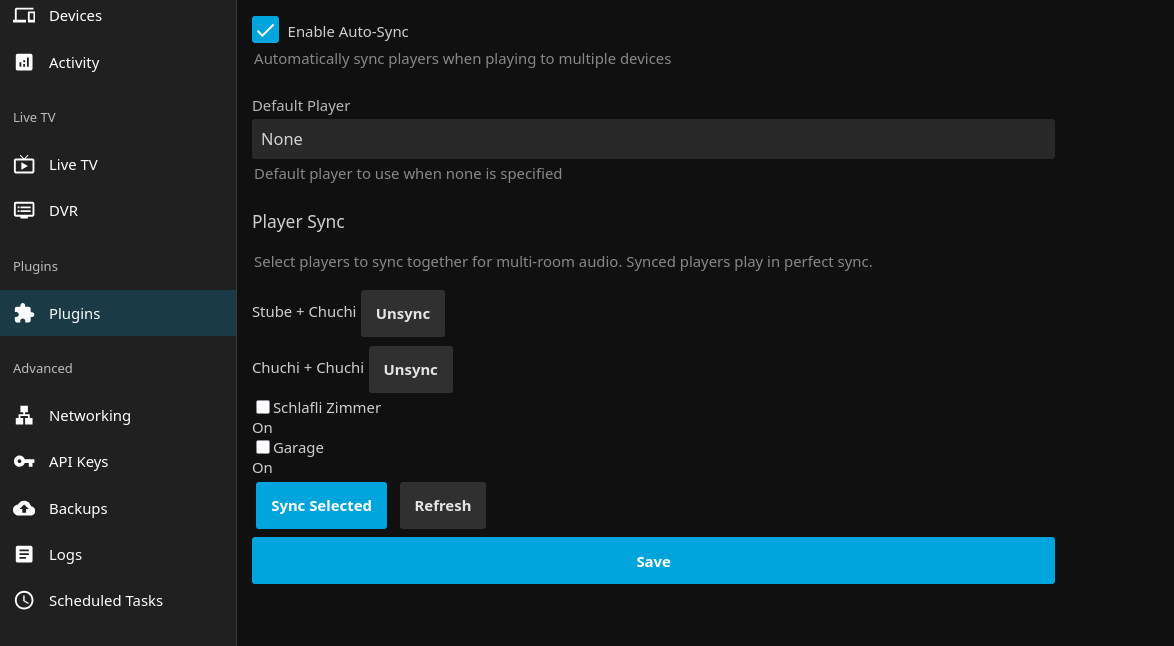1174x646 pixels.
Task: Click the Devices icon in the sidebar
Action: pyautogui.click(x=24, y=15)
